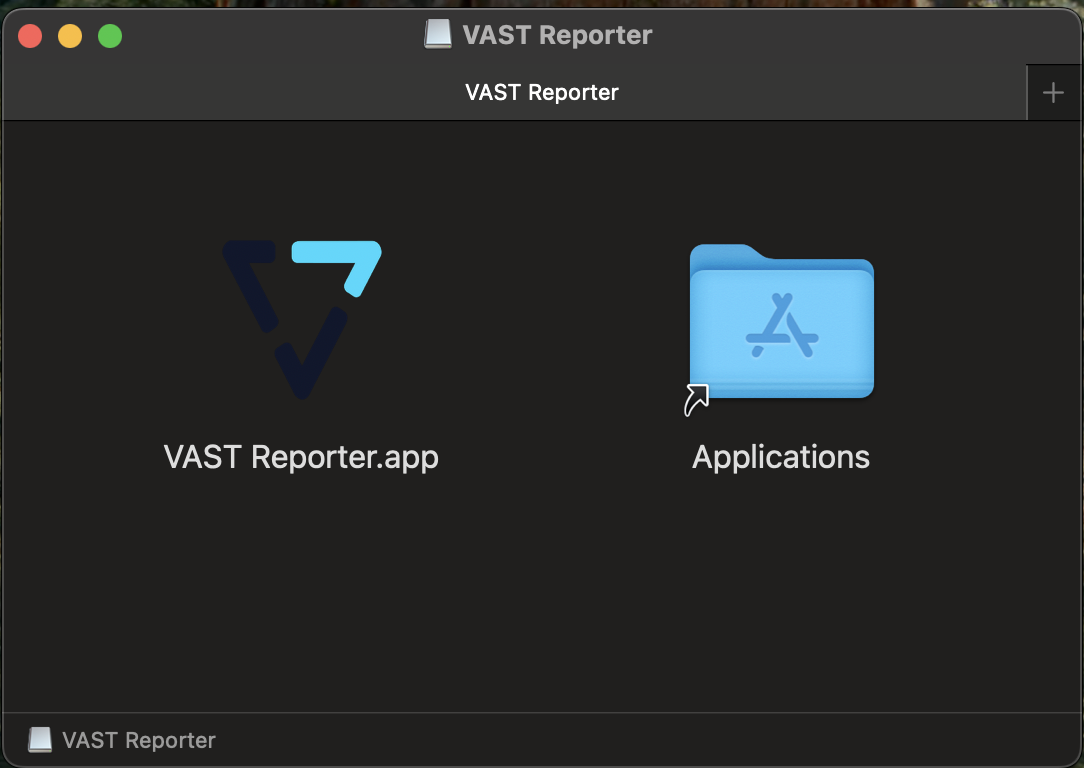
Task: Select the Applications folder shortcut
Action: pyautogui.click(x=781, y=325)
